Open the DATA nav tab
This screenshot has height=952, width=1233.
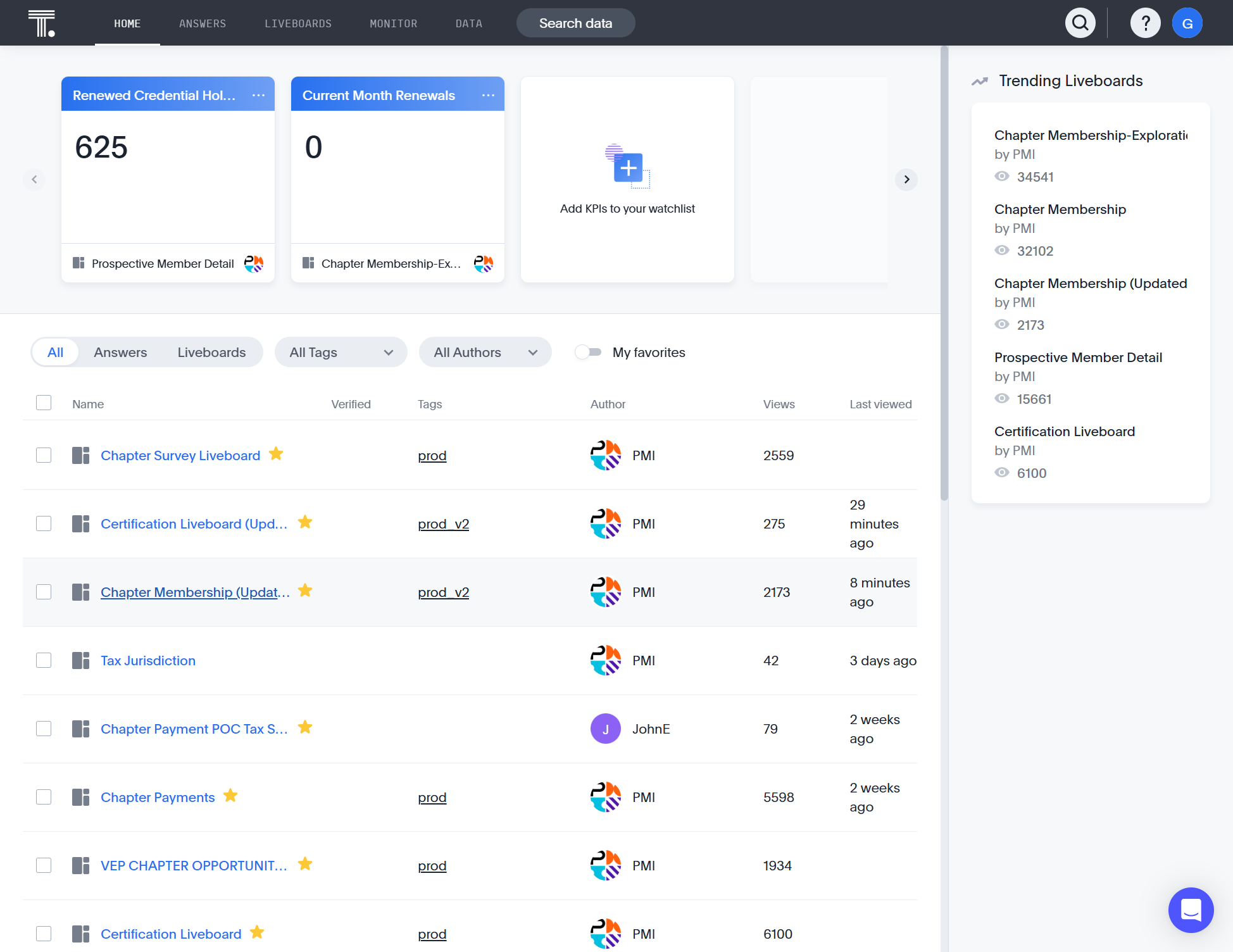tap(469, 23)
